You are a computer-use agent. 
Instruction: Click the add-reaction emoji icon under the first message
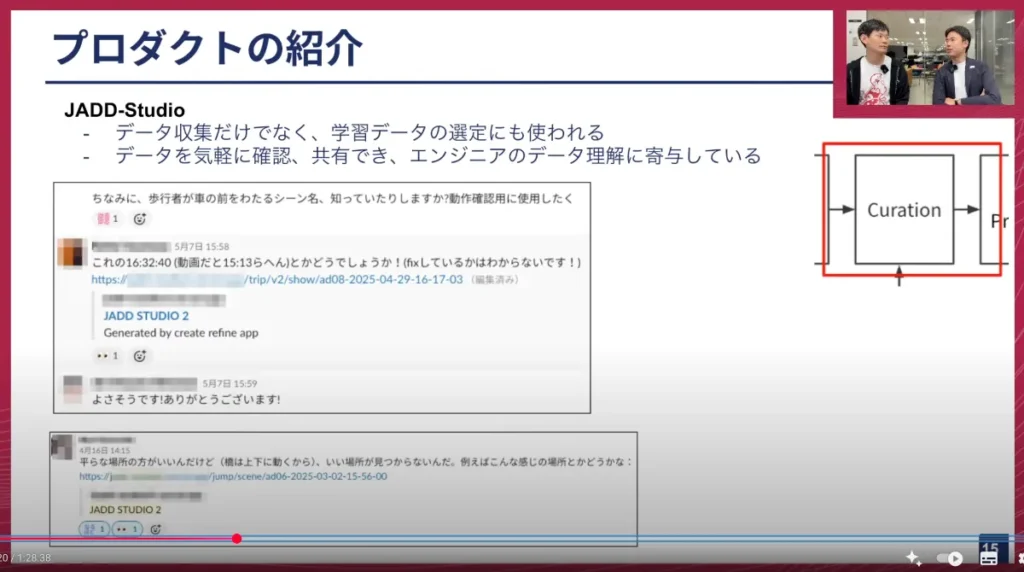pos(140,219)
